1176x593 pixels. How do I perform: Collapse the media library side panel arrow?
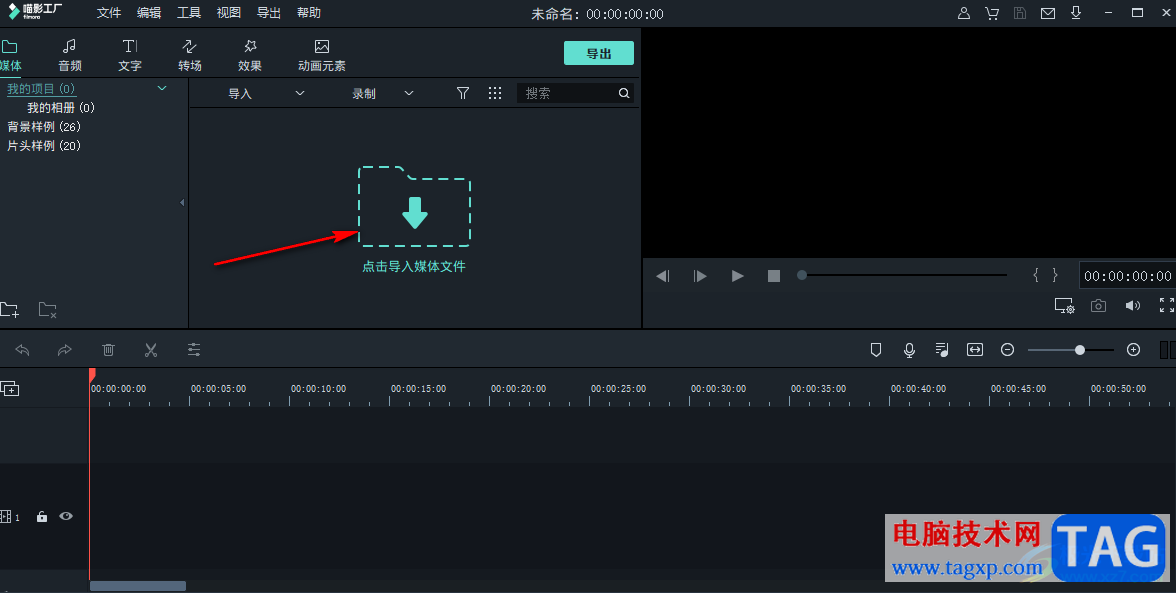[x=182, y=202]
